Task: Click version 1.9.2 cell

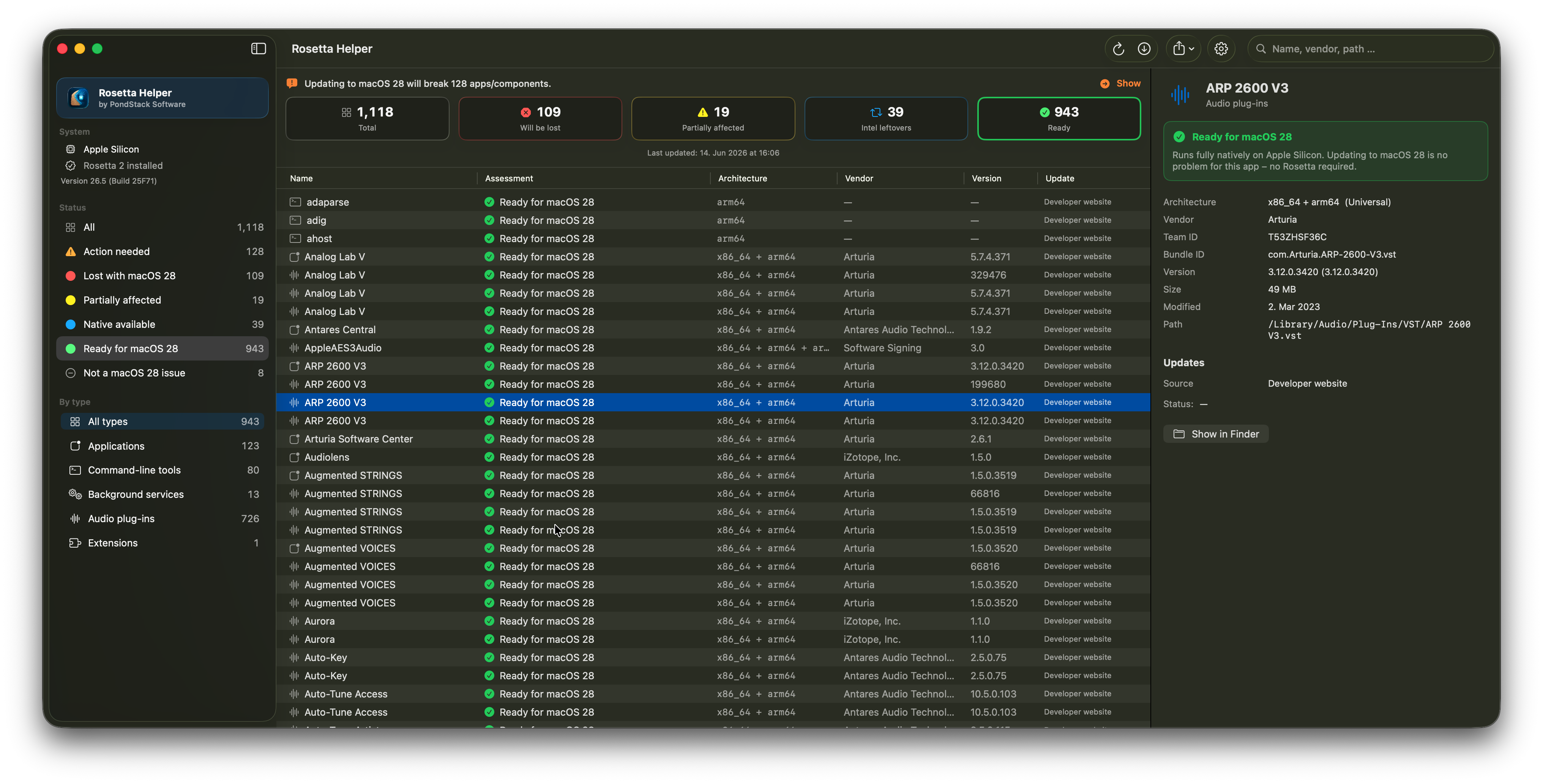Action: pyautogui.click(x=981, y=329)
